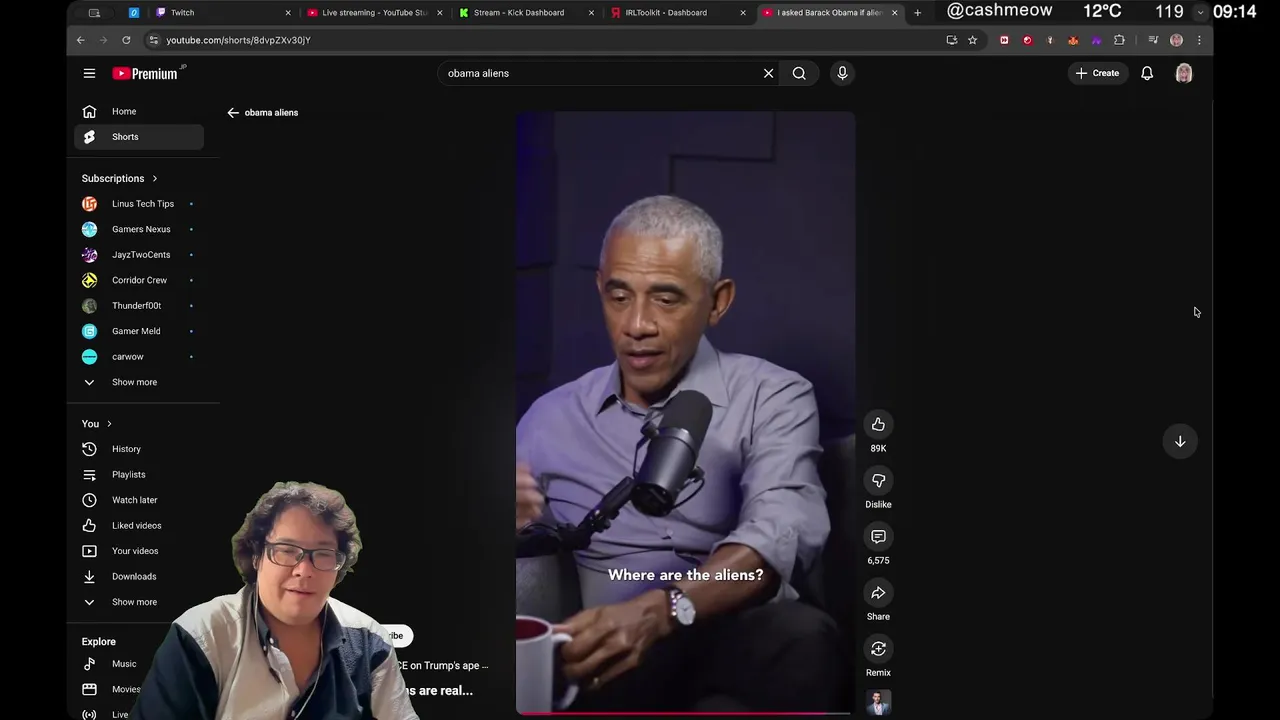The height and width of the screenshot is (720, 1280).
Task: Start voice search with the microphone
Action: pos(842,73)
